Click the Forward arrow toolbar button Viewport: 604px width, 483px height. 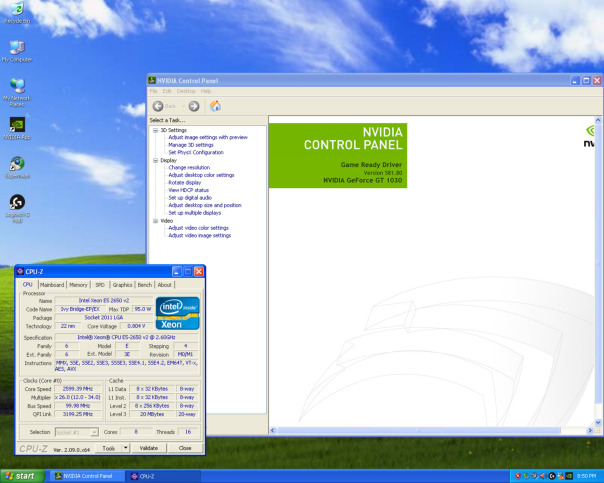(x=193, y=106)
